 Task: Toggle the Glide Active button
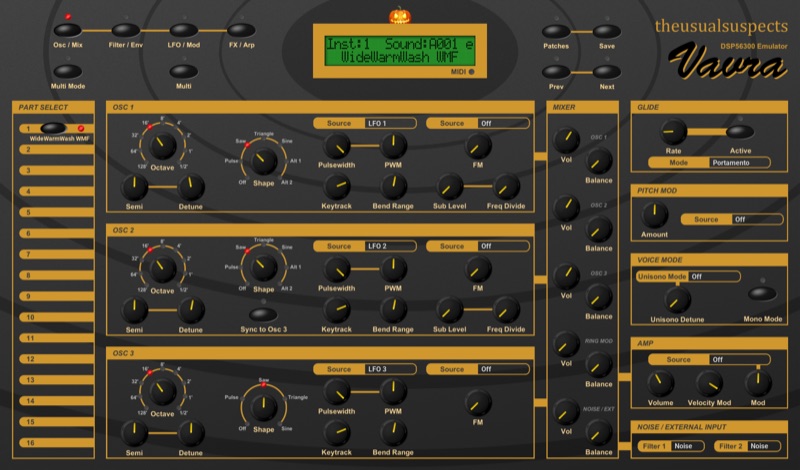coord(740,132)
